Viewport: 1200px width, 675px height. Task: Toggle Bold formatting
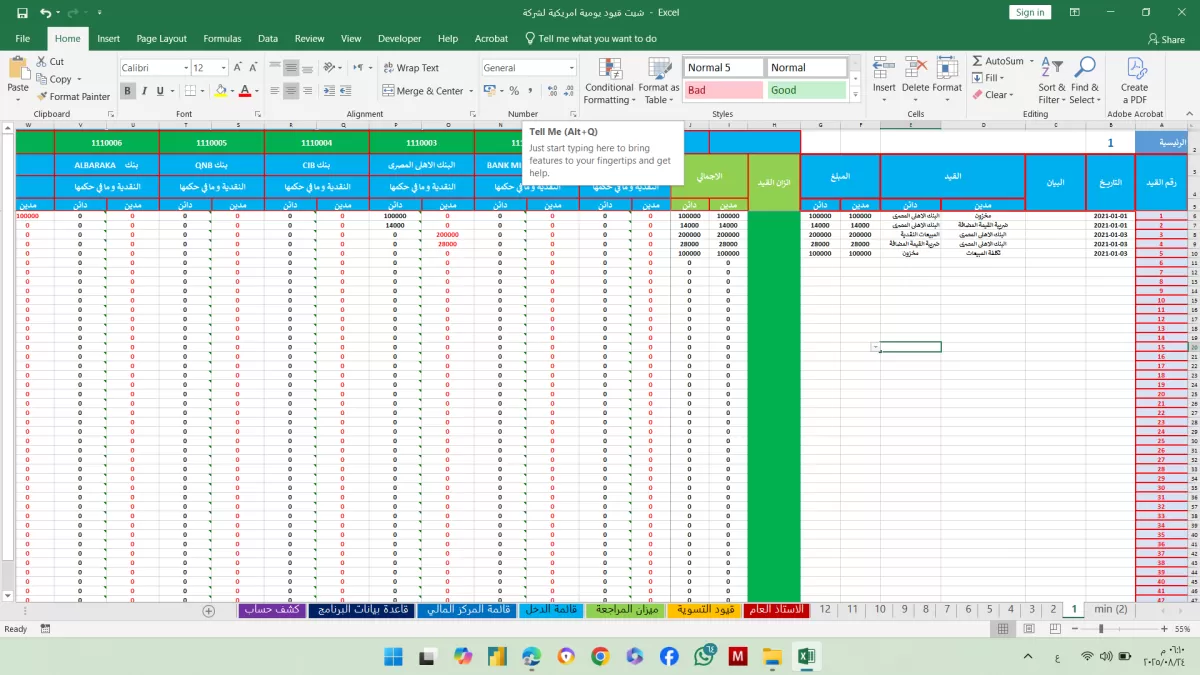(128, 91)
